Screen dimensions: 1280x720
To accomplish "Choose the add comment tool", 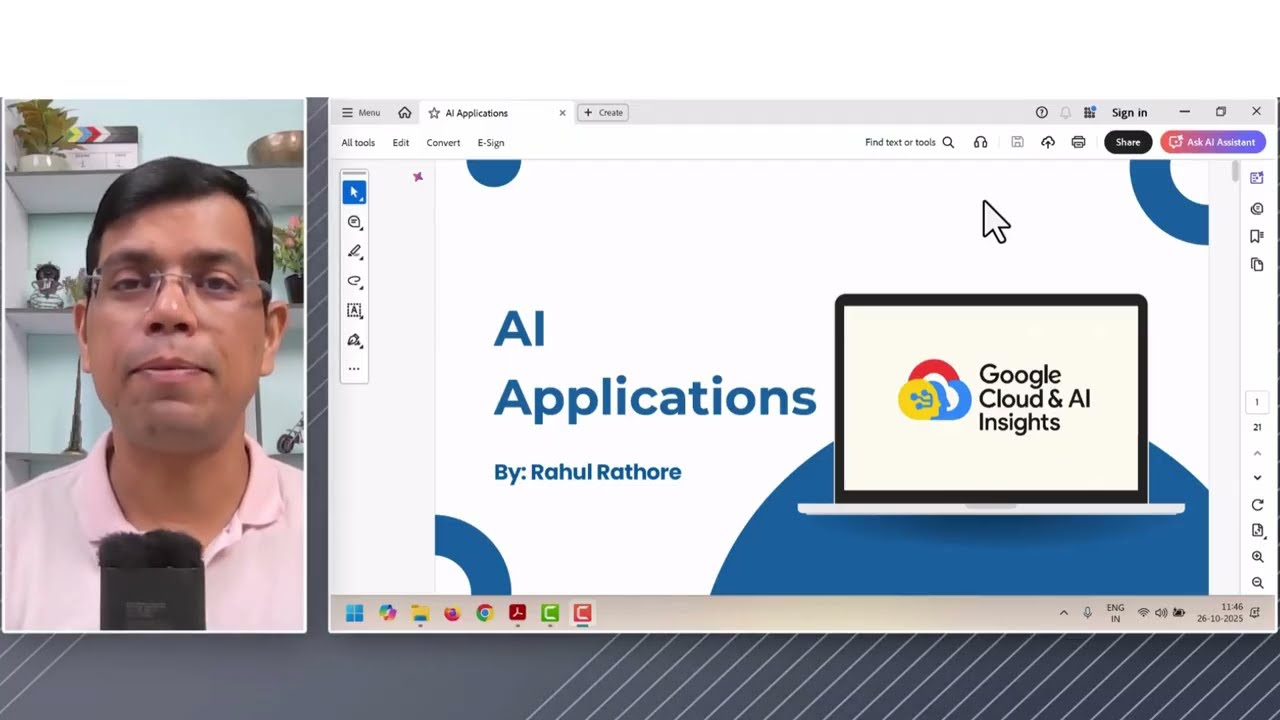I will click(354, 222).
